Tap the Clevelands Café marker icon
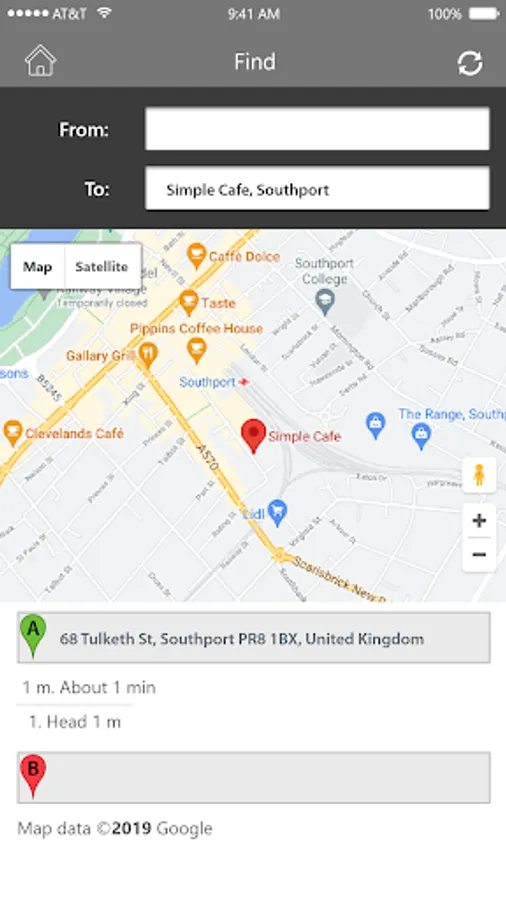 click(12, 433)
